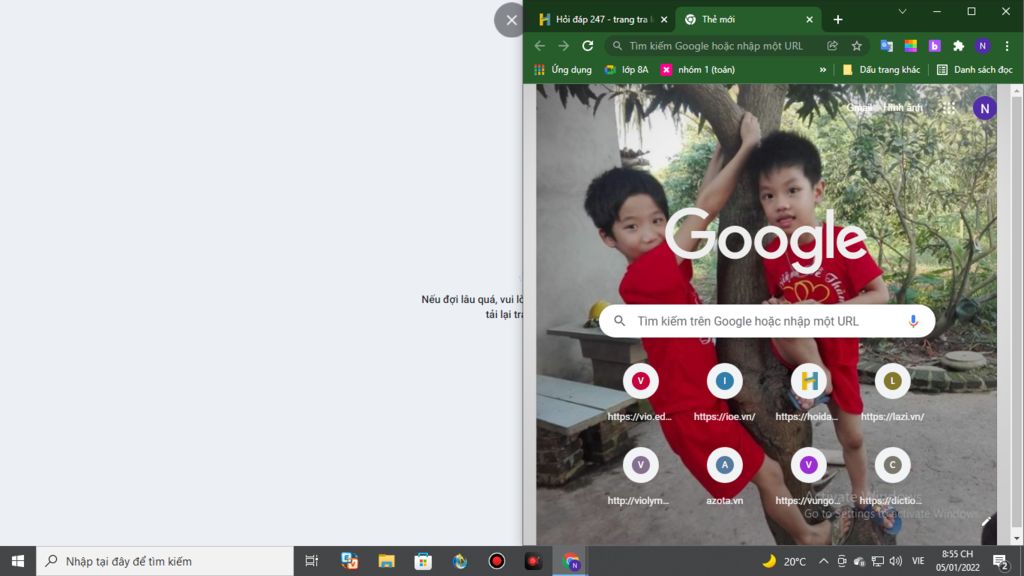Image resolution: width=1024 pixels, height=576 pixels.
Task: Open the ioe.vn shortcut
Action: pos(724,394)
